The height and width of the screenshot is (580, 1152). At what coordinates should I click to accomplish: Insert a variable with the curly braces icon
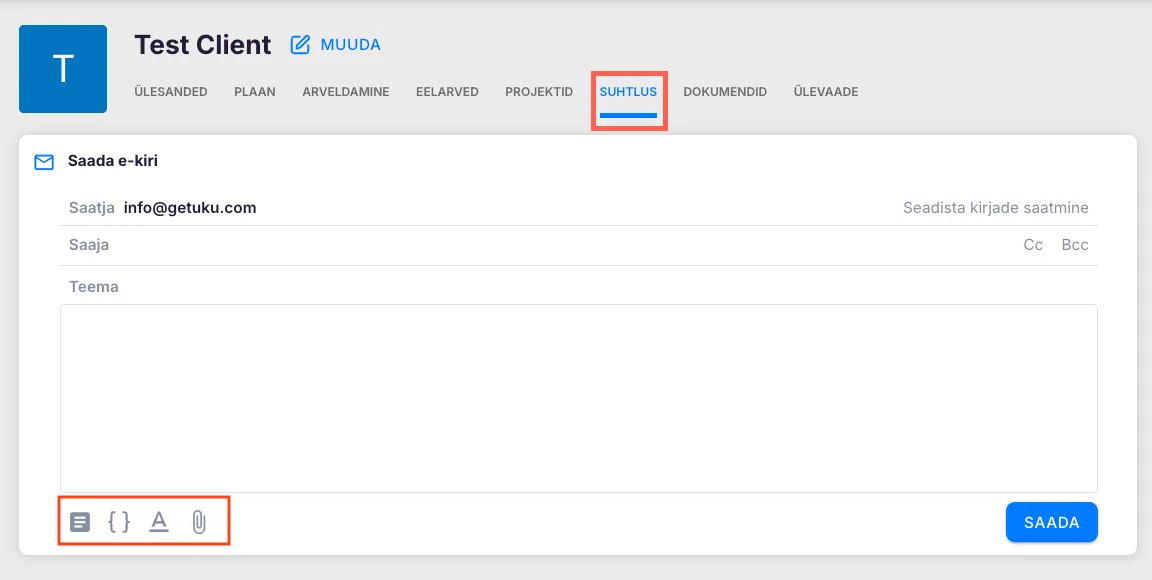119,521
